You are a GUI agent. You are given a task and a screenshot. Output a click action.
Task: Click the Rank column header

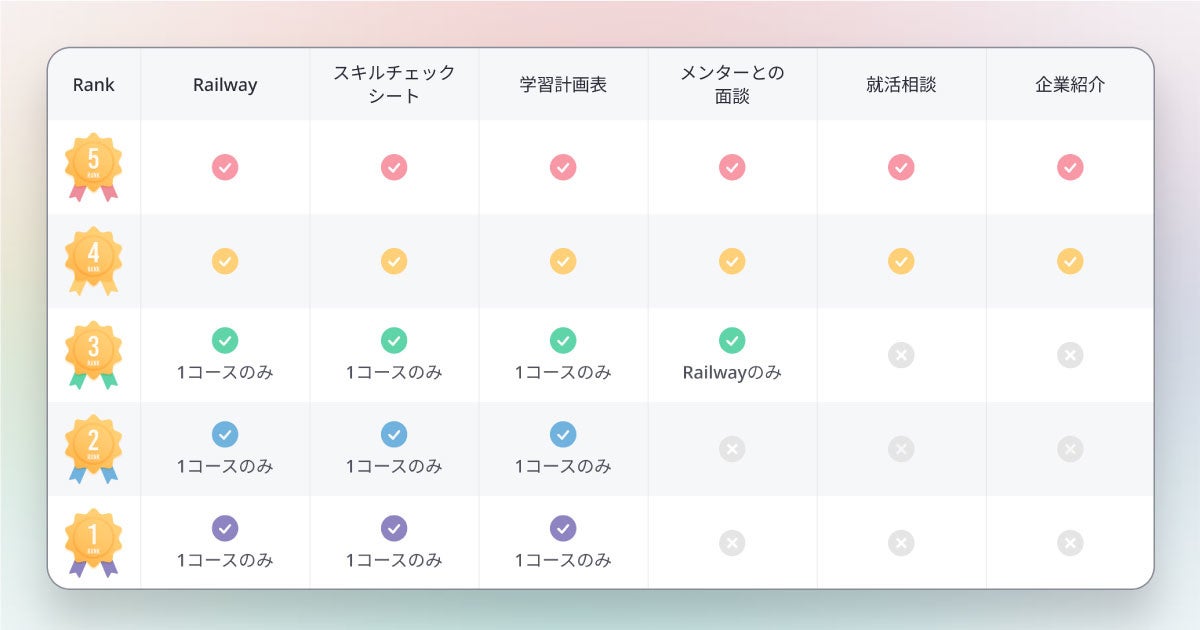(x=94, y=85)
